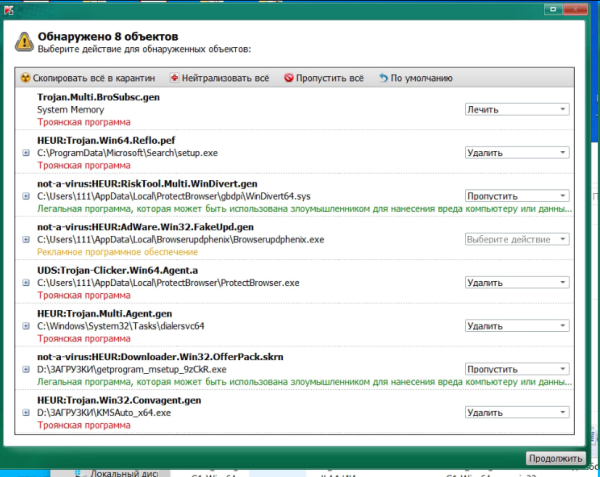This screenshot has width=600, height=477.
Task: Click the System Memory location text
Action: 70,110
